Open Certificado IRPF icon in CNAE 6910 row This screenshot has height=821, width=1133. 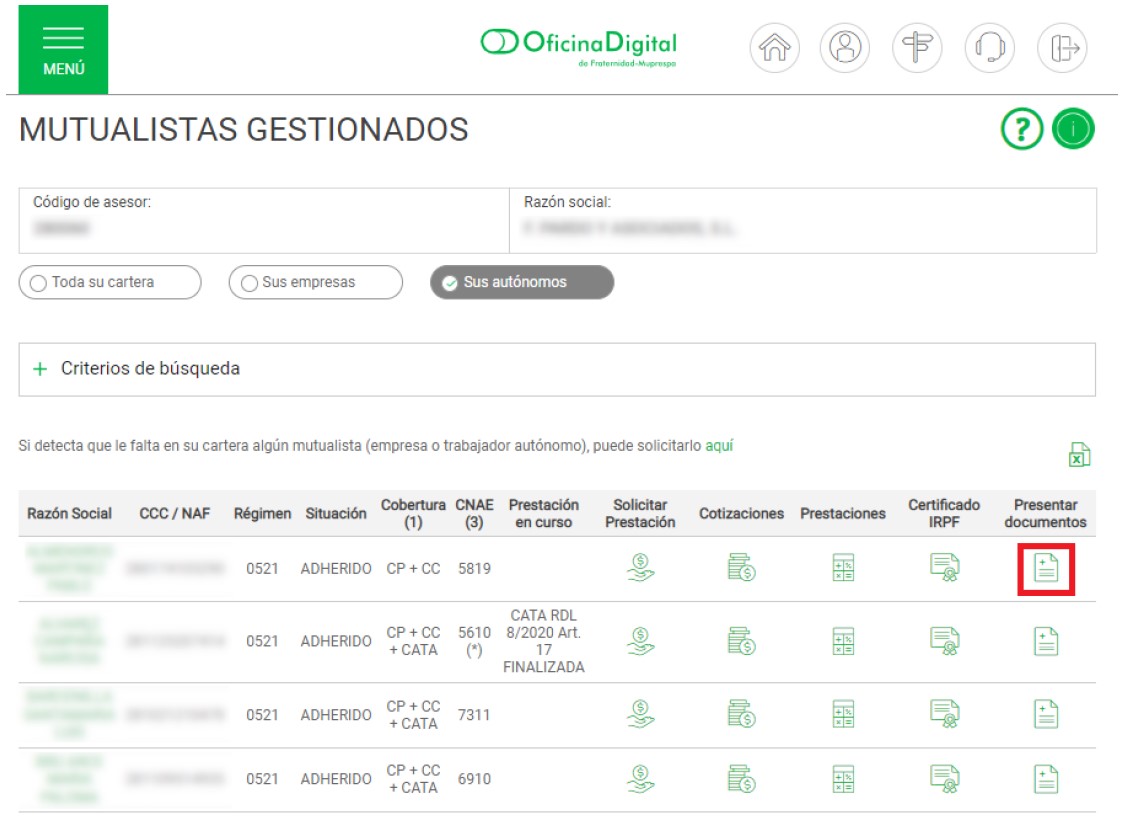point(944,779)
